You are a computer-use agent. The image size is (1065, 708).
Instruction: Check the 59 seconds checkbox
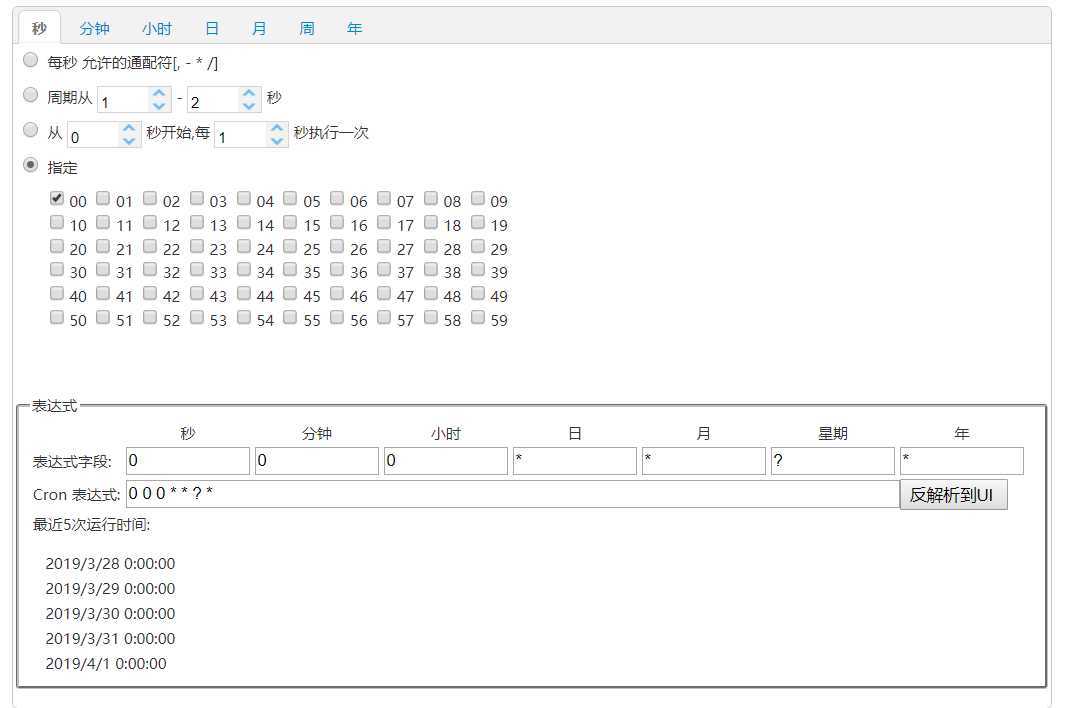(x=478, y=317)
